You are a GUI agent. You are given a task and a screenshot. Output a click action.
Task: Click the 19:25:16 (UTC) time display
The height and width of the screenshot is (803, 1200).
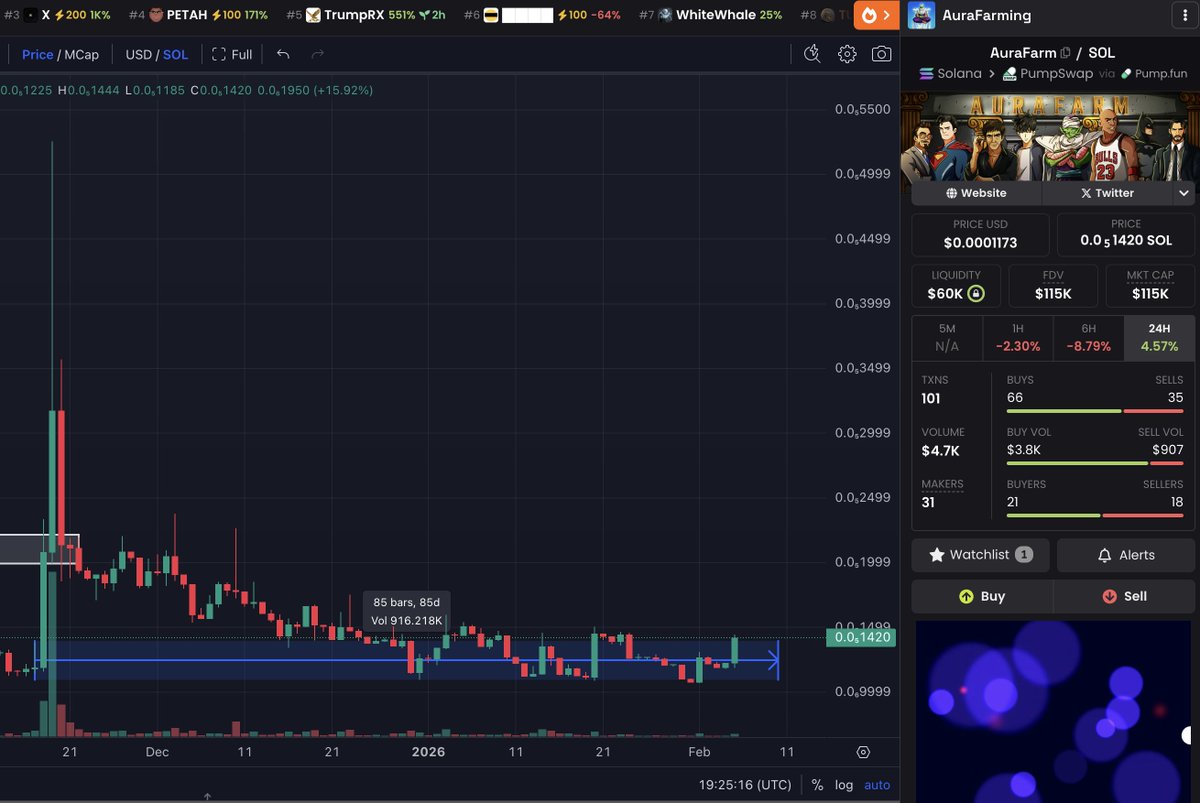(745, 785)
